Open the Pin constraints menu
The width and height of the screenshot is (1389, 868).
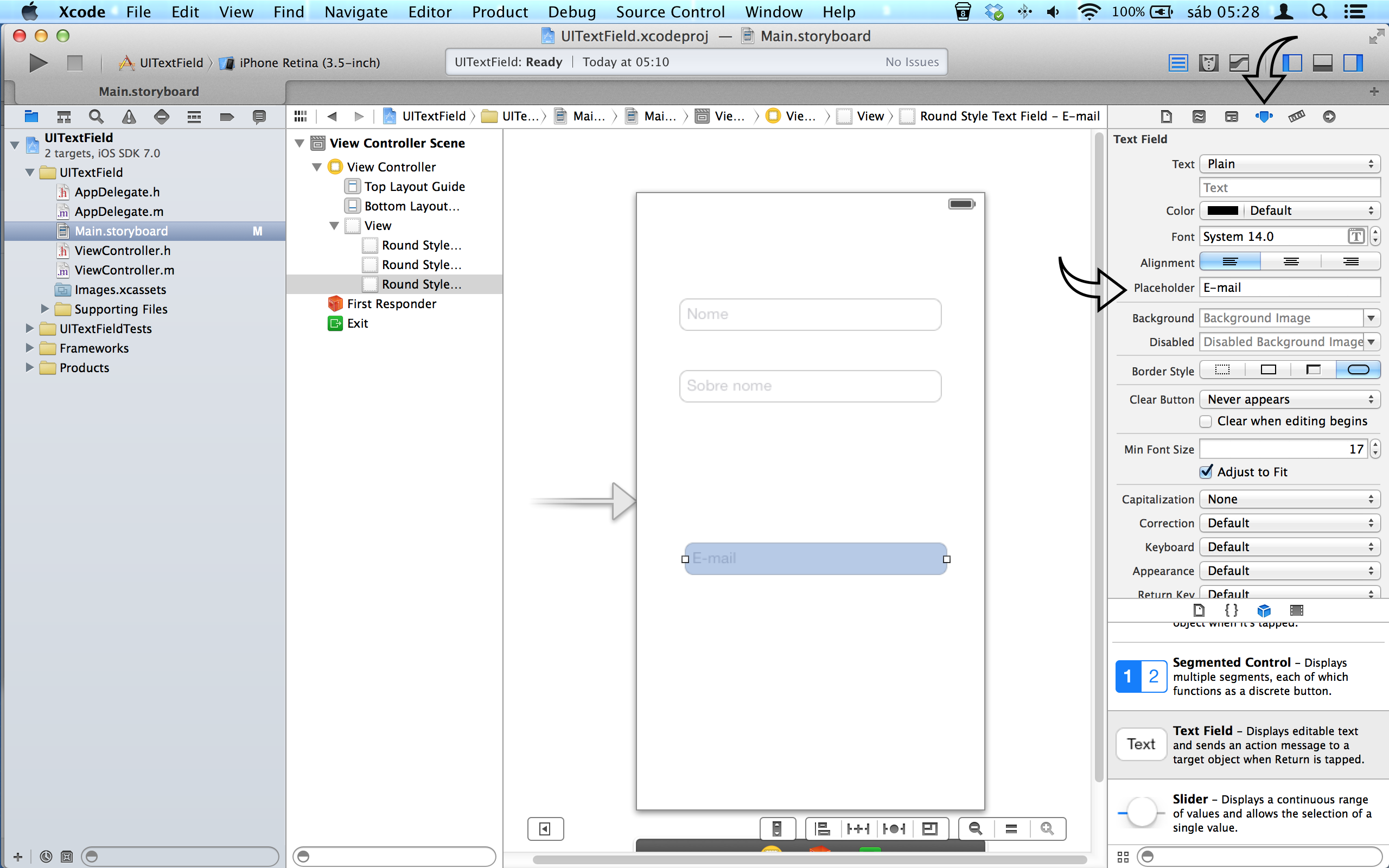[858, 828]
